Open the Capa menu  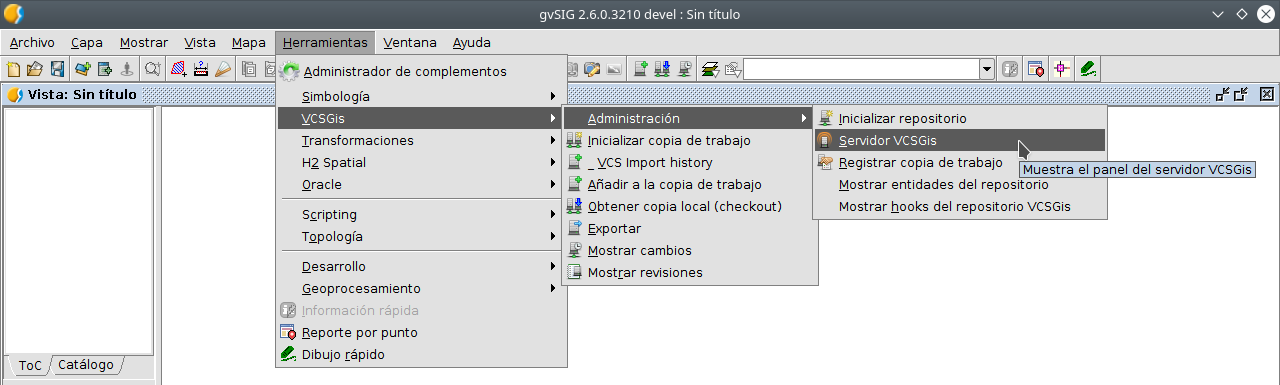tap(87, 43)
